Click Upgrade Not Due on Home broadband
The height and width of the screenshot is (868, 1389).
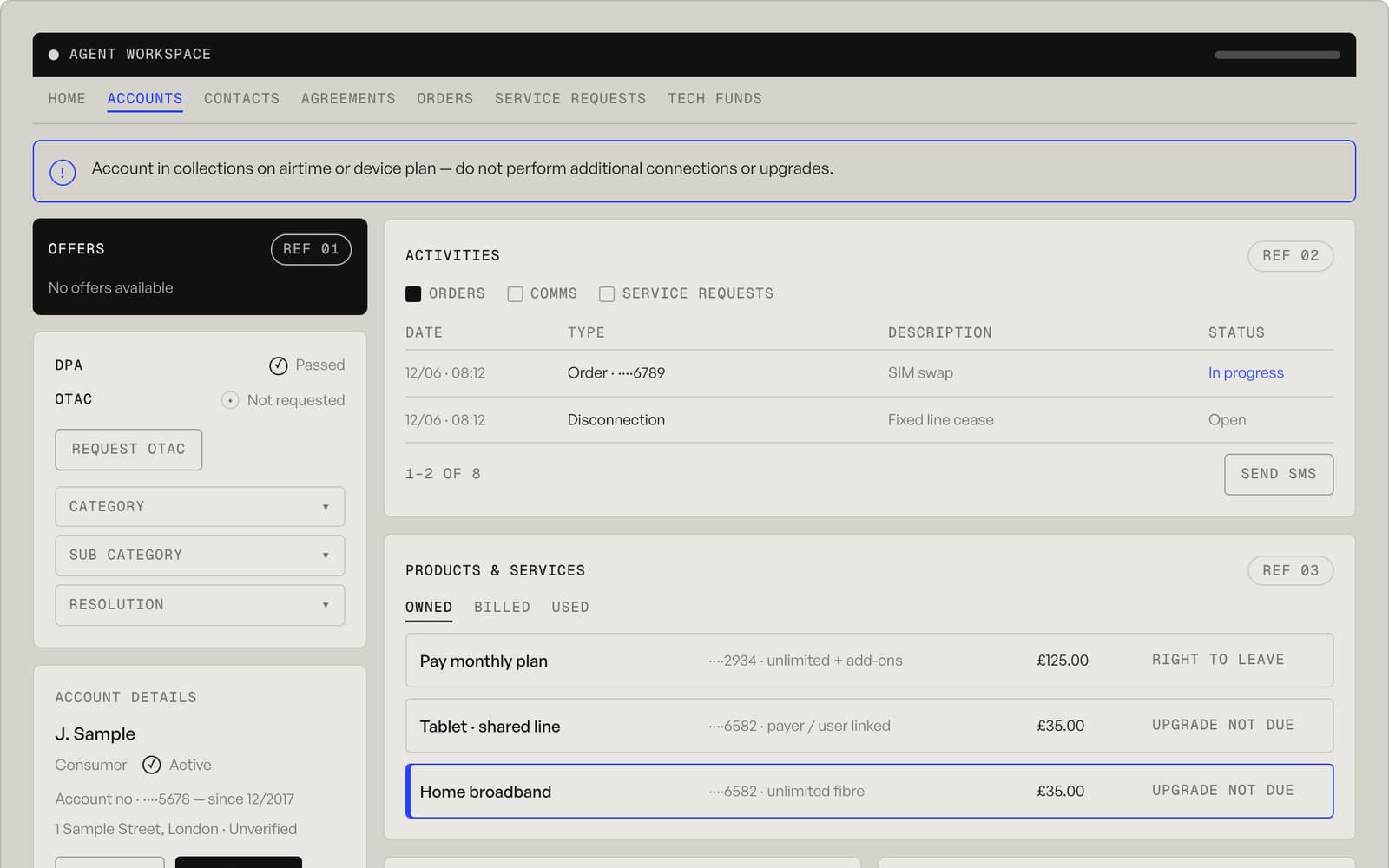tap(1223, 790)
